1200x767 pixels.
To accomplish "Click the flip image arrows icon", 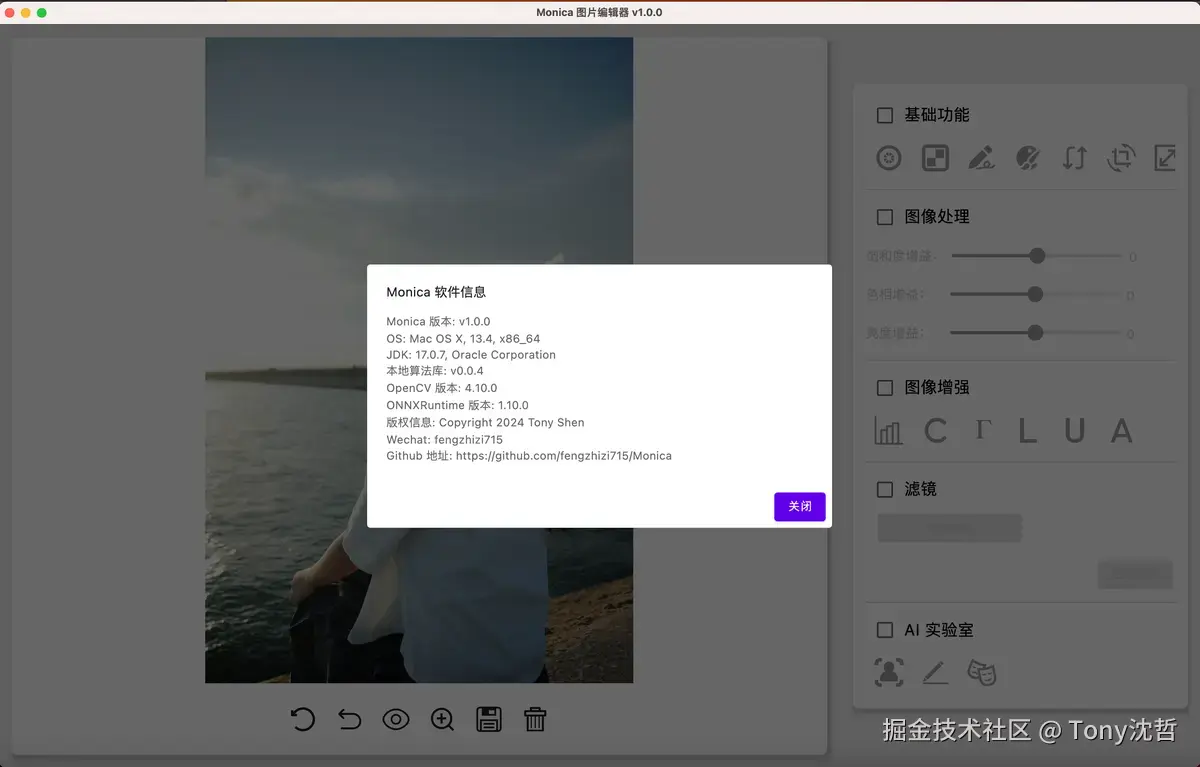I will pyautogui.click(x=1074, y=158).
